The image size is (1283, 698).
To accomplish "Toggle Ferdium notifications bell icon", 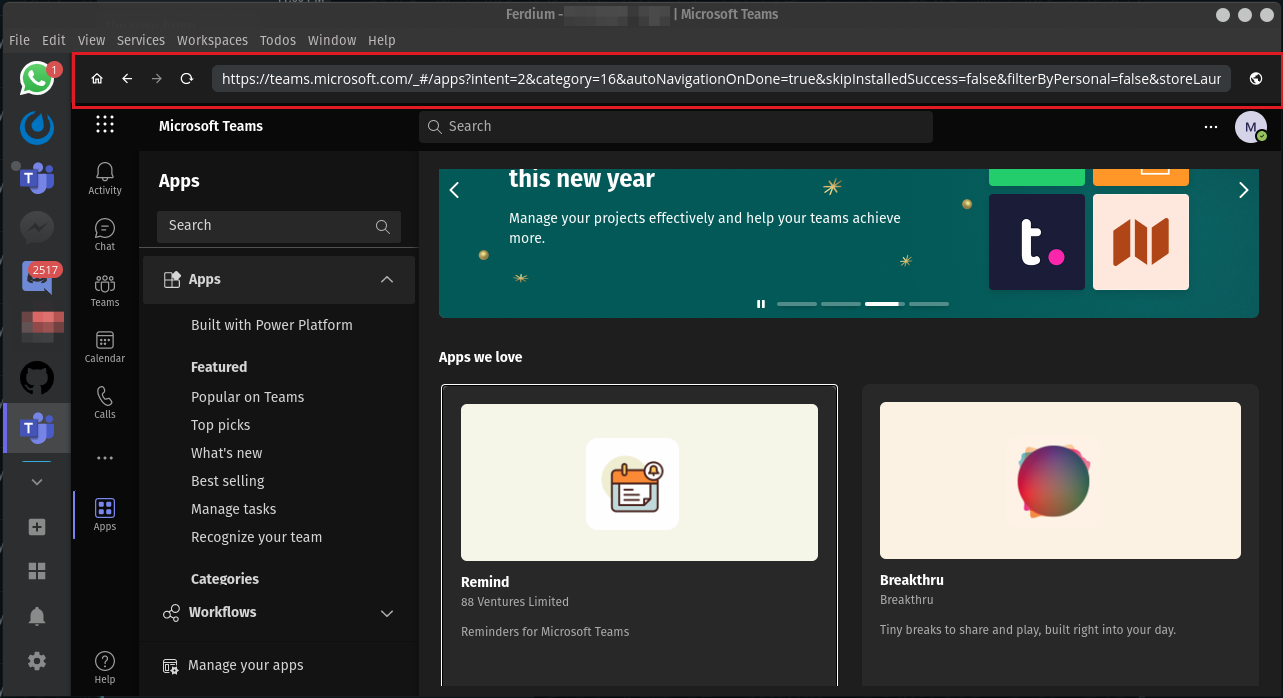I will 37,616.
